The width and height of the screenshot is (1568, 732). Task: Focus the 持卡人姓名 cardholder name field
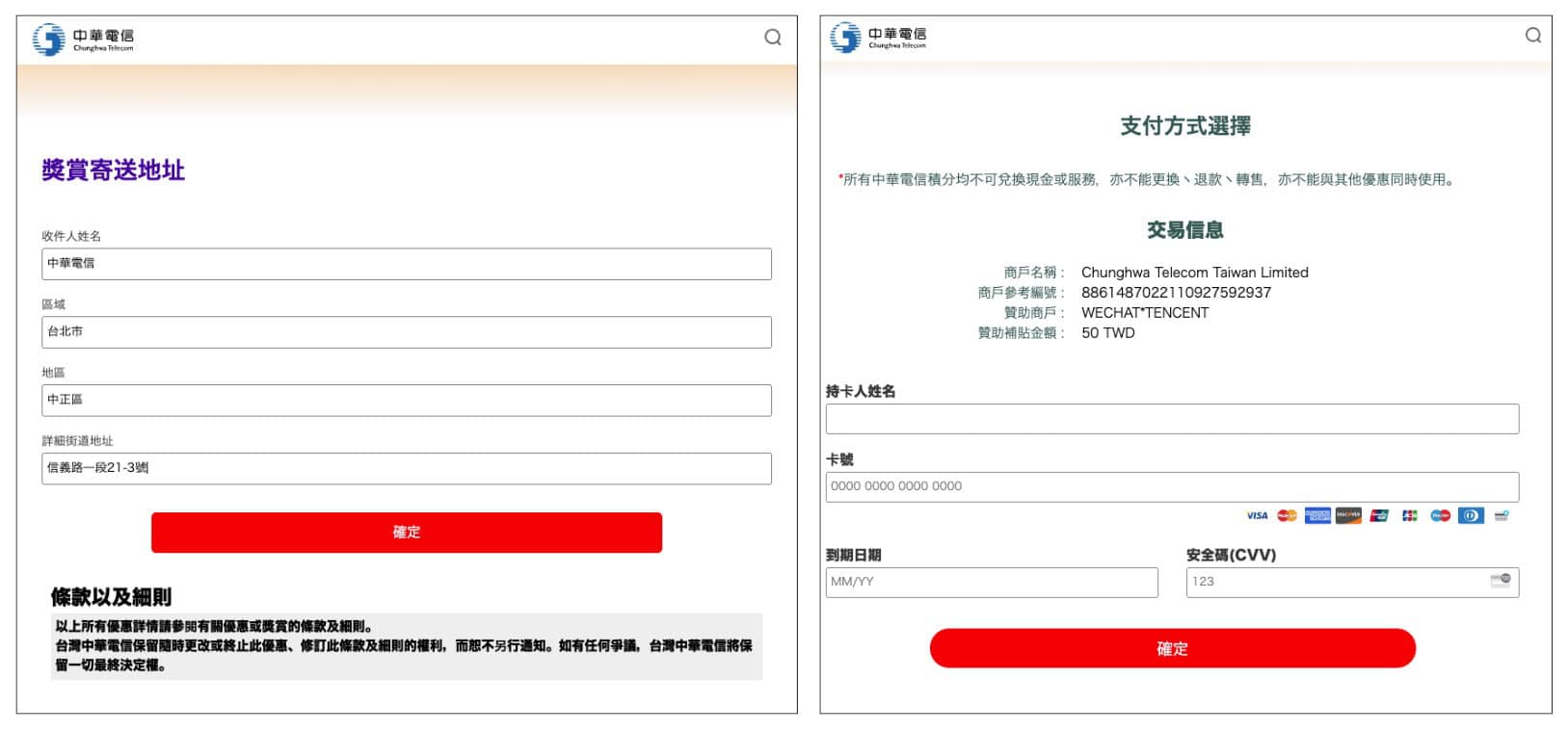[1172, 419]
